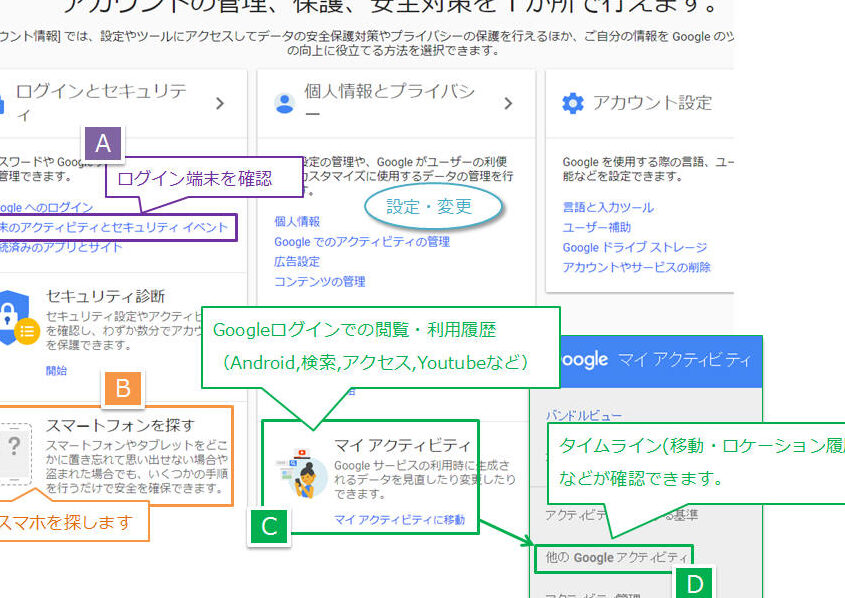Open Google でのアクティビティの管理 link
The image size is (845, 598).
[361, 241]
